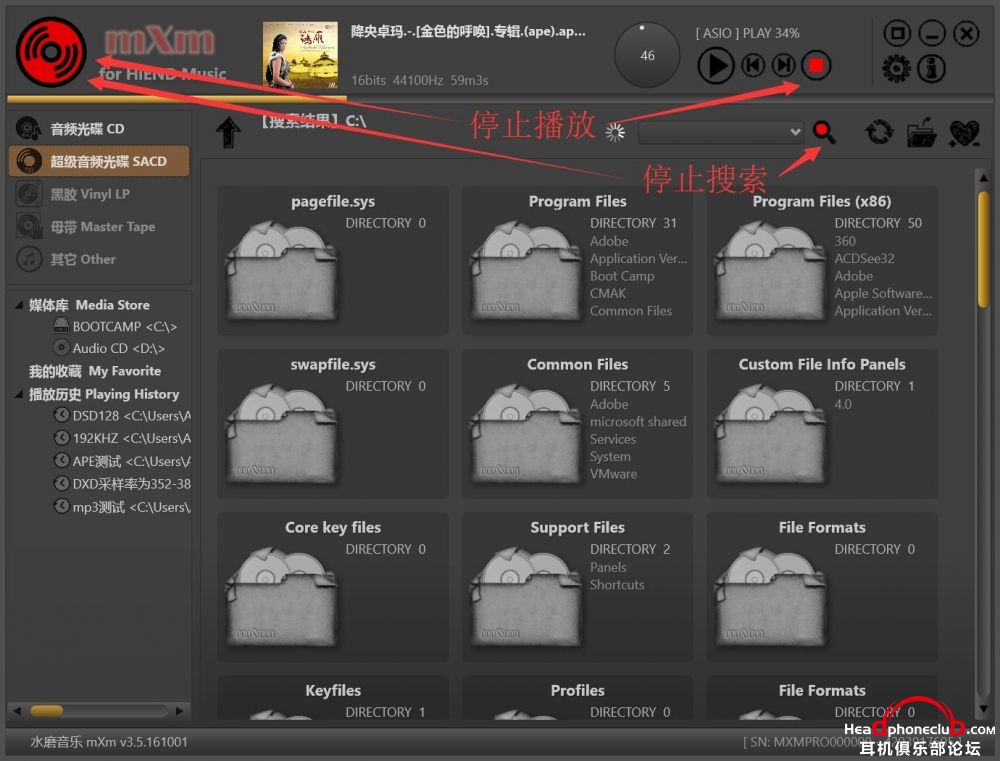Click the scroll up arrow of file list
Viewport: 1000px width, 761px height.
(x=983, y=178)
